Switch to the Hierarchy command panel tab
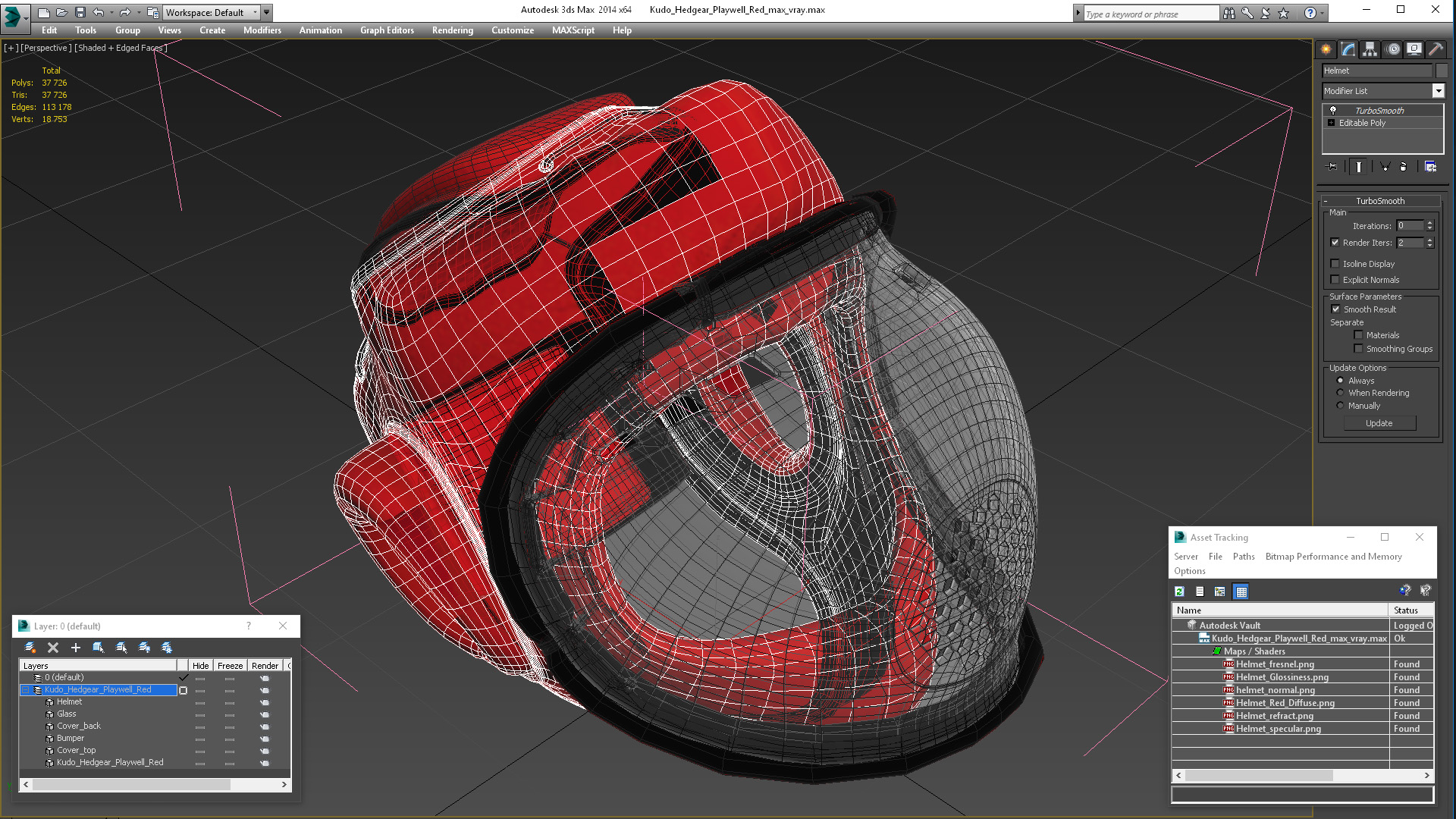The height and width of the screenshot is (819, 1456). [1370, 49]
